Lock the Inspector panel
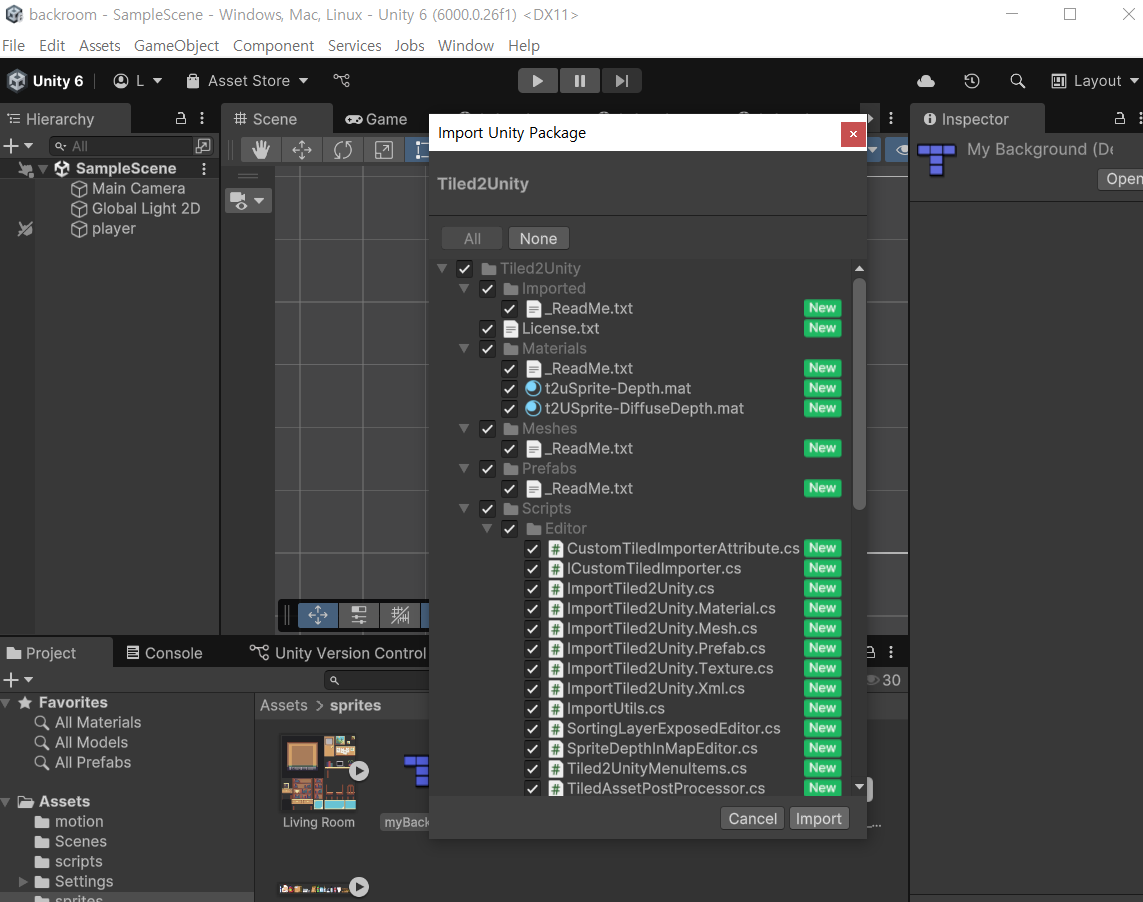Screen dimensions: 1143x902 point(1120,118)
